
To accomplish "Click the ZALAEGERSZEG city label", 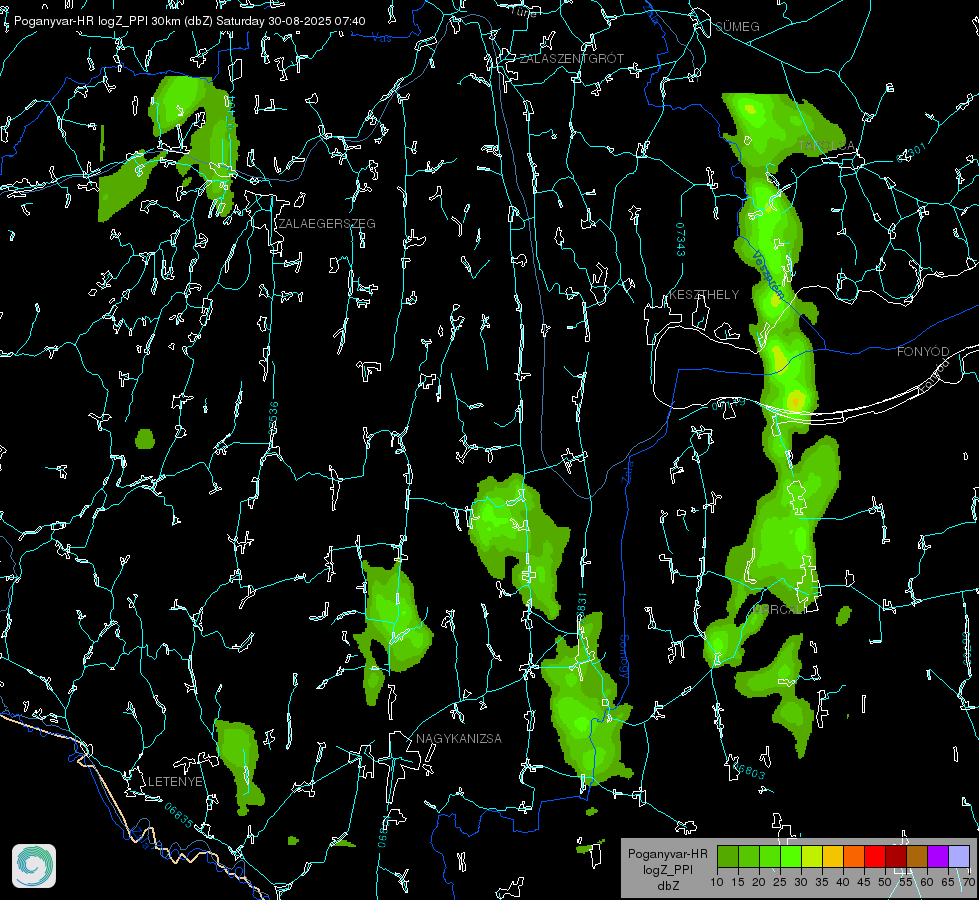I will [327, 224].
